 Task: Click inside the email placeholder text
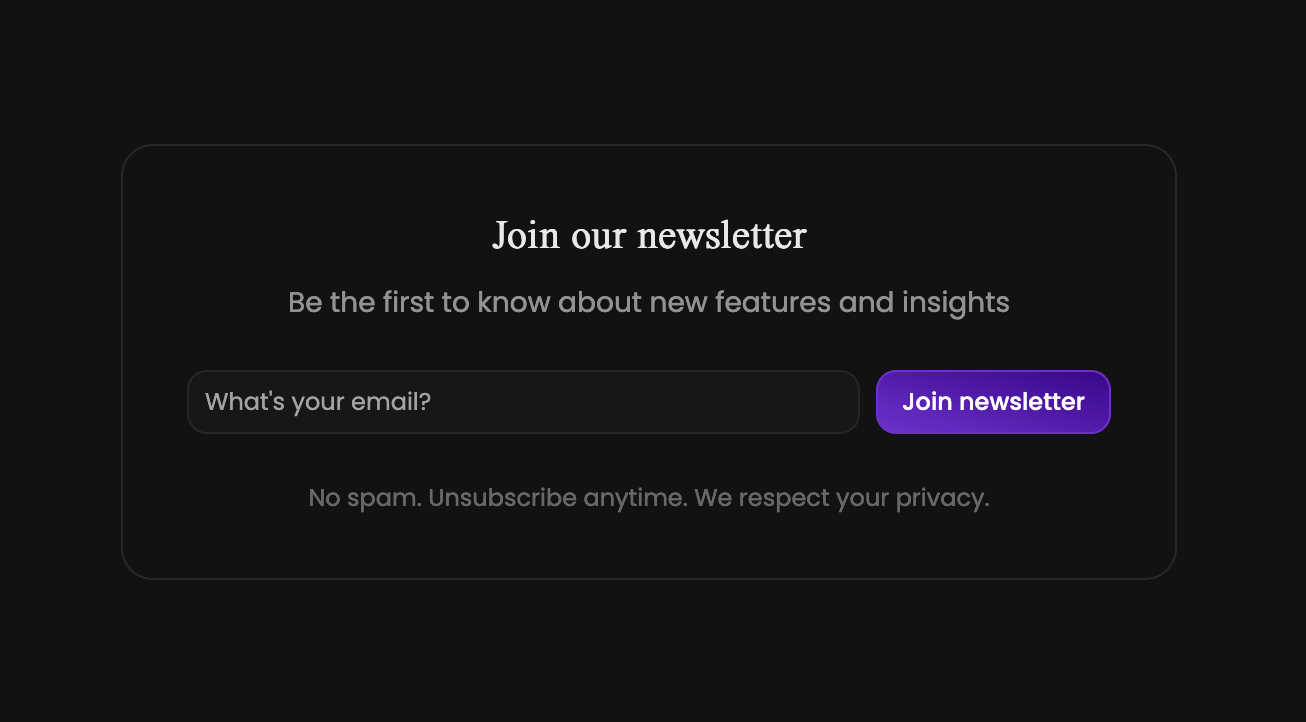pyautogui.click(x=316, y=401)
